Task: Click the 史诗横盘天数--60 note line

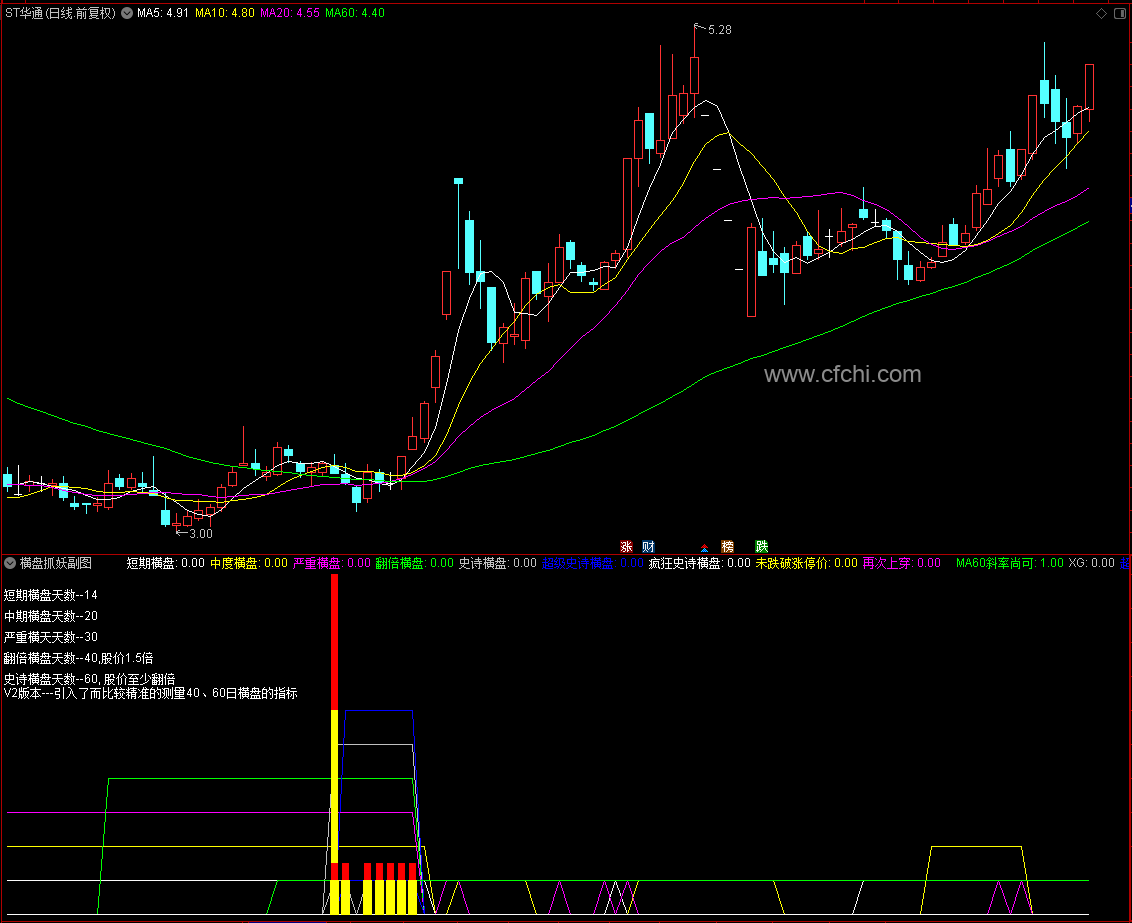Action: (90, 679)
